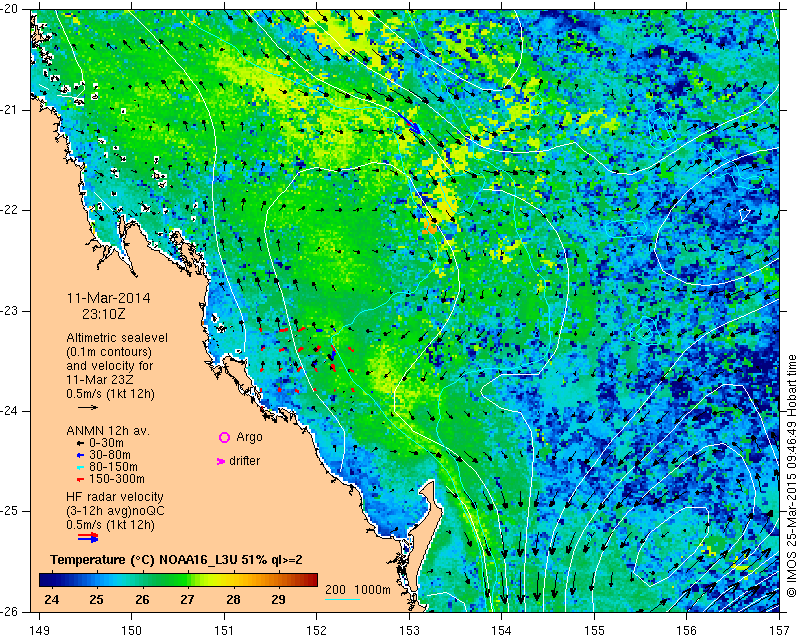Click the latitude axis label -22
The image size is (800, 640).
coord(11,210)
